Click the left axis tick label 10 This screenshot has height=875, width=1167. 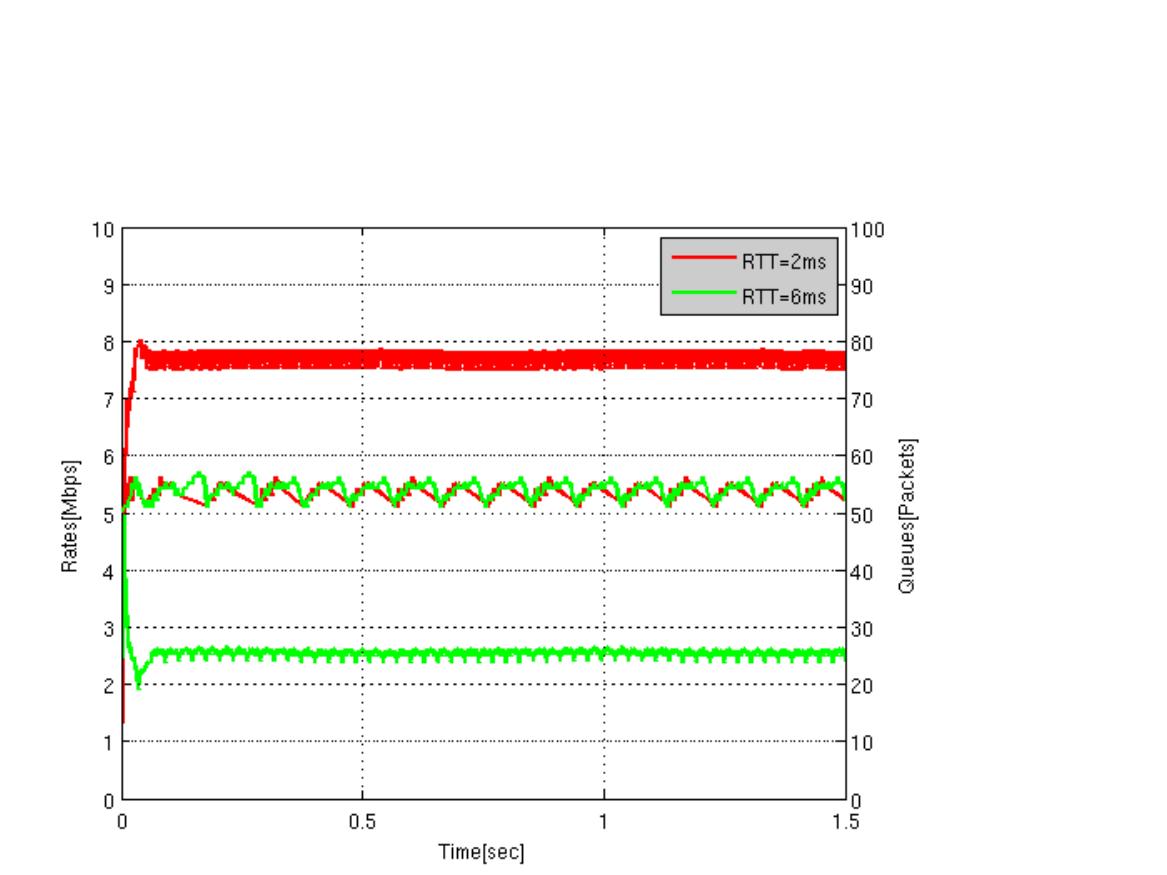pyautogui.click(x=103, y=230)
